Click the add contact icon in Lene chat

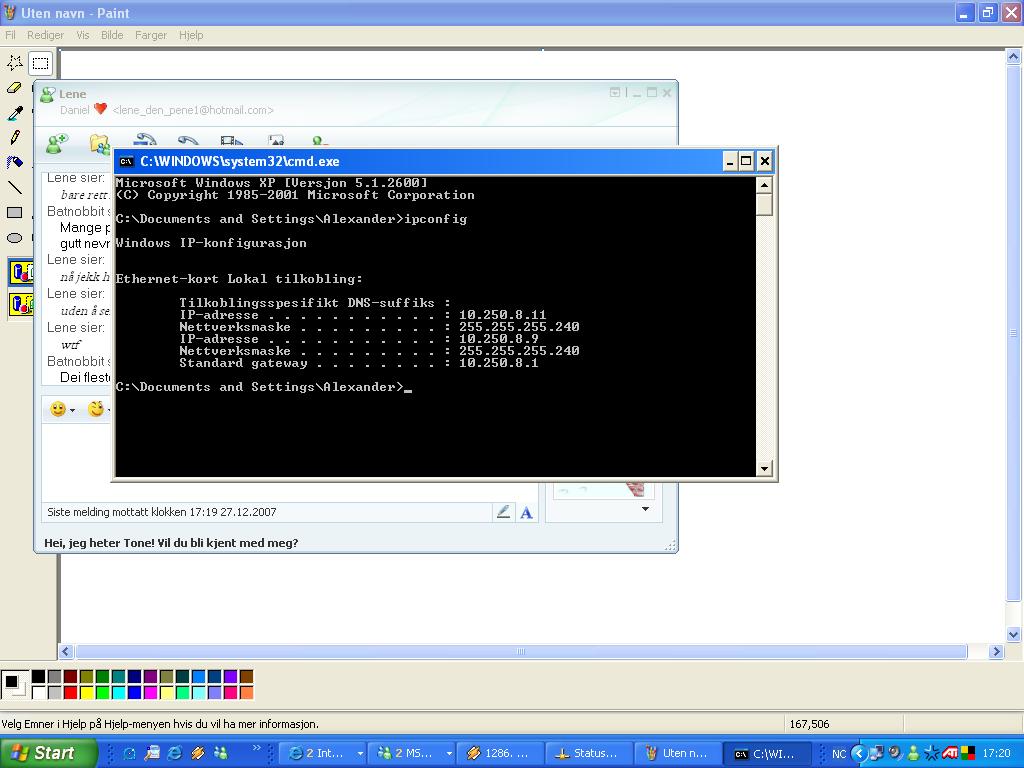tap(57, 142)
